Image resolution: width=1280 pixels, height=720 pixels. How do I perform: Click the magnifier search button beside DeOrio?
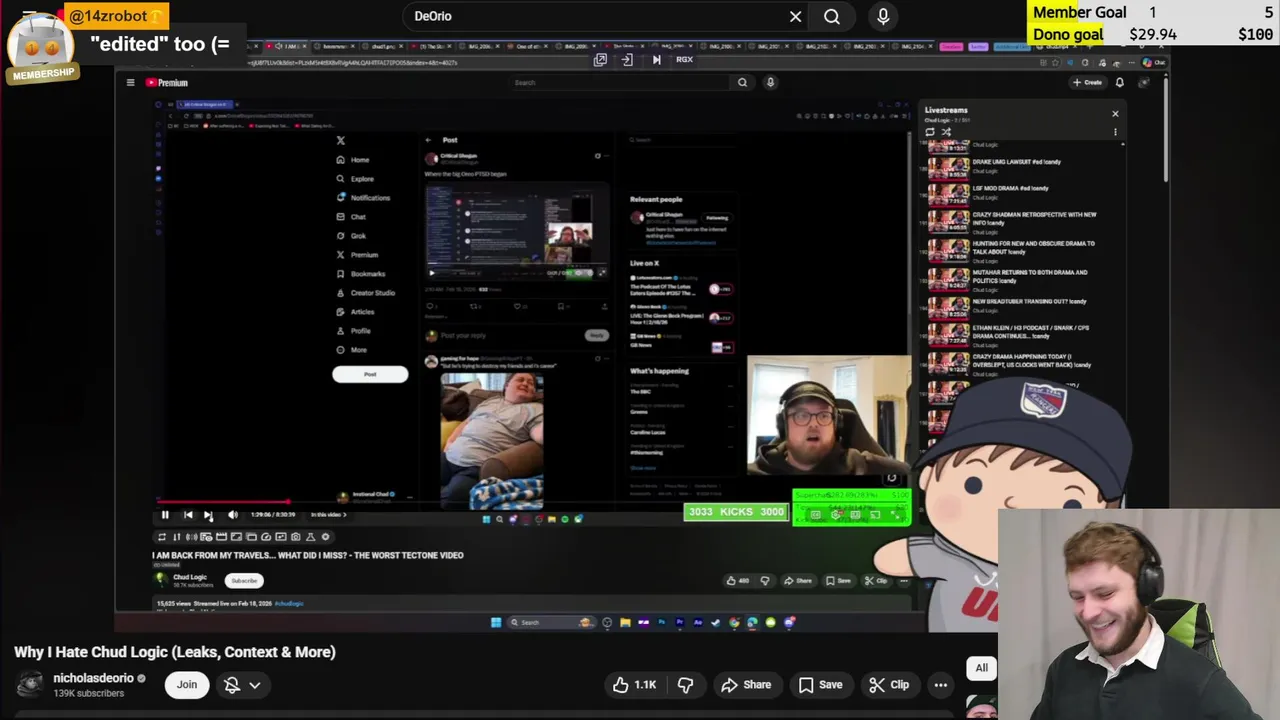tap(832, 16)
